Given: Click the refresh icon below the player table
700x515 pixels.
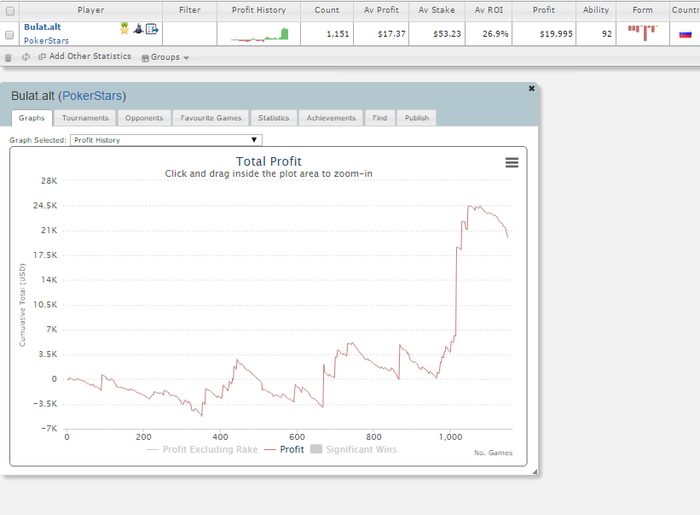Looking at the screenshot, I should pos(26,57).
